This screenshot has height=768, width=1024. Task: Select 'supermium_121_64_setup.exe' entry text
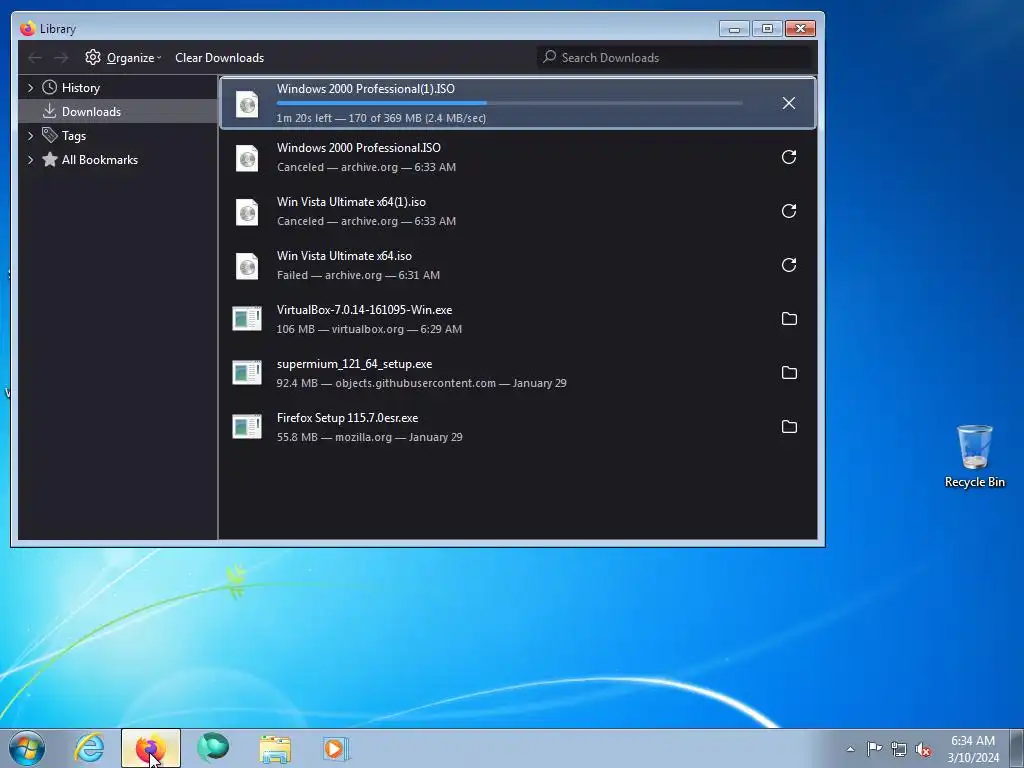tap(355, 364)
